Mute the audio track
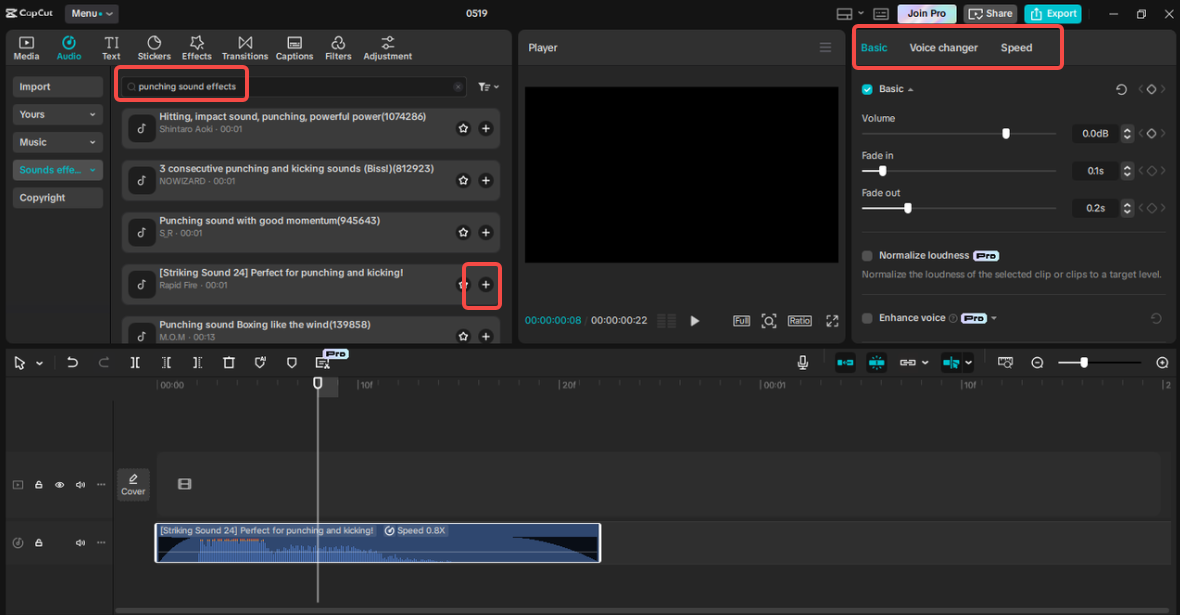This screenshot has width=1180, height=615. click(80, 542)
